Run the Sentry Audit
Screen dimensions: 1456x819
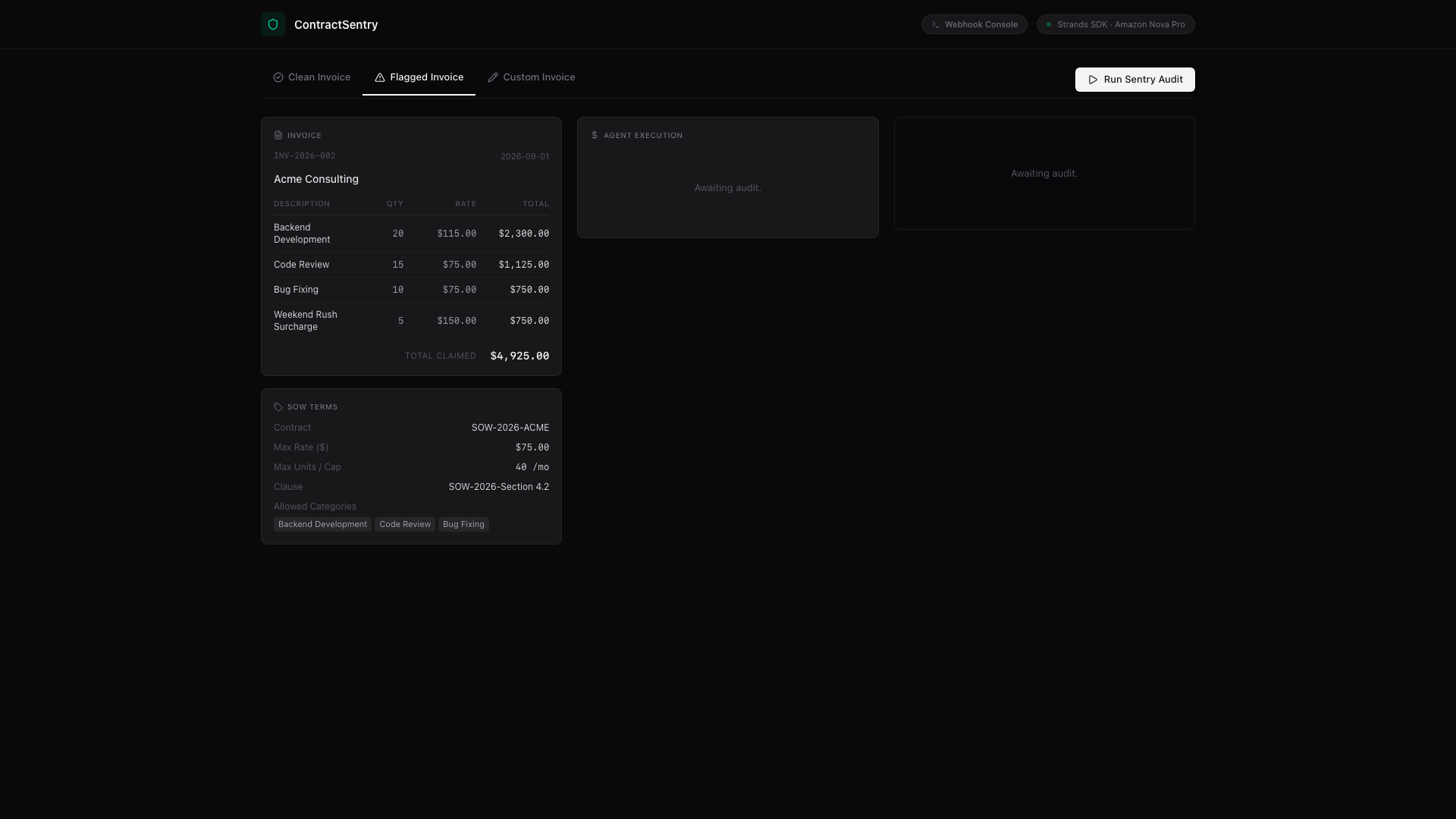point(1134,80)
